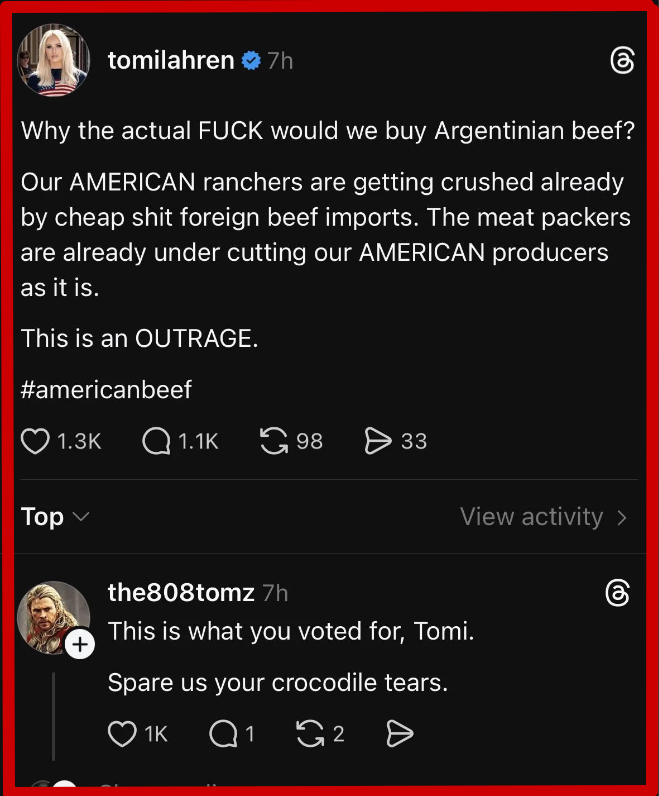Click the Threads logo on tomilahren's post
The height and width of the screenshot is (796, 659).
point(621,61)
